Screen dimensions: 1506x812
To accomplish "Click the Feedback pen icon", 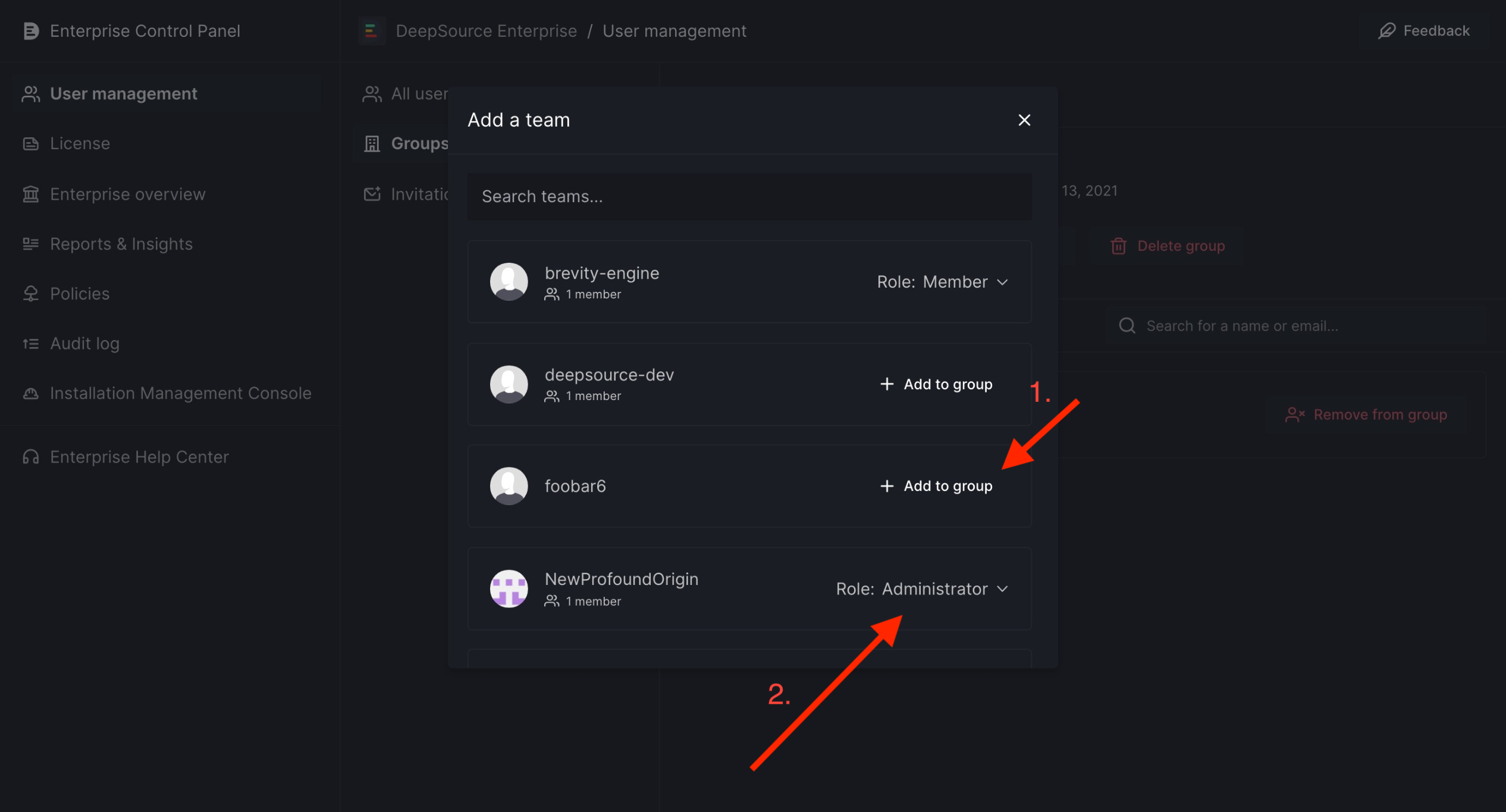I will [x=1387, y=30].
